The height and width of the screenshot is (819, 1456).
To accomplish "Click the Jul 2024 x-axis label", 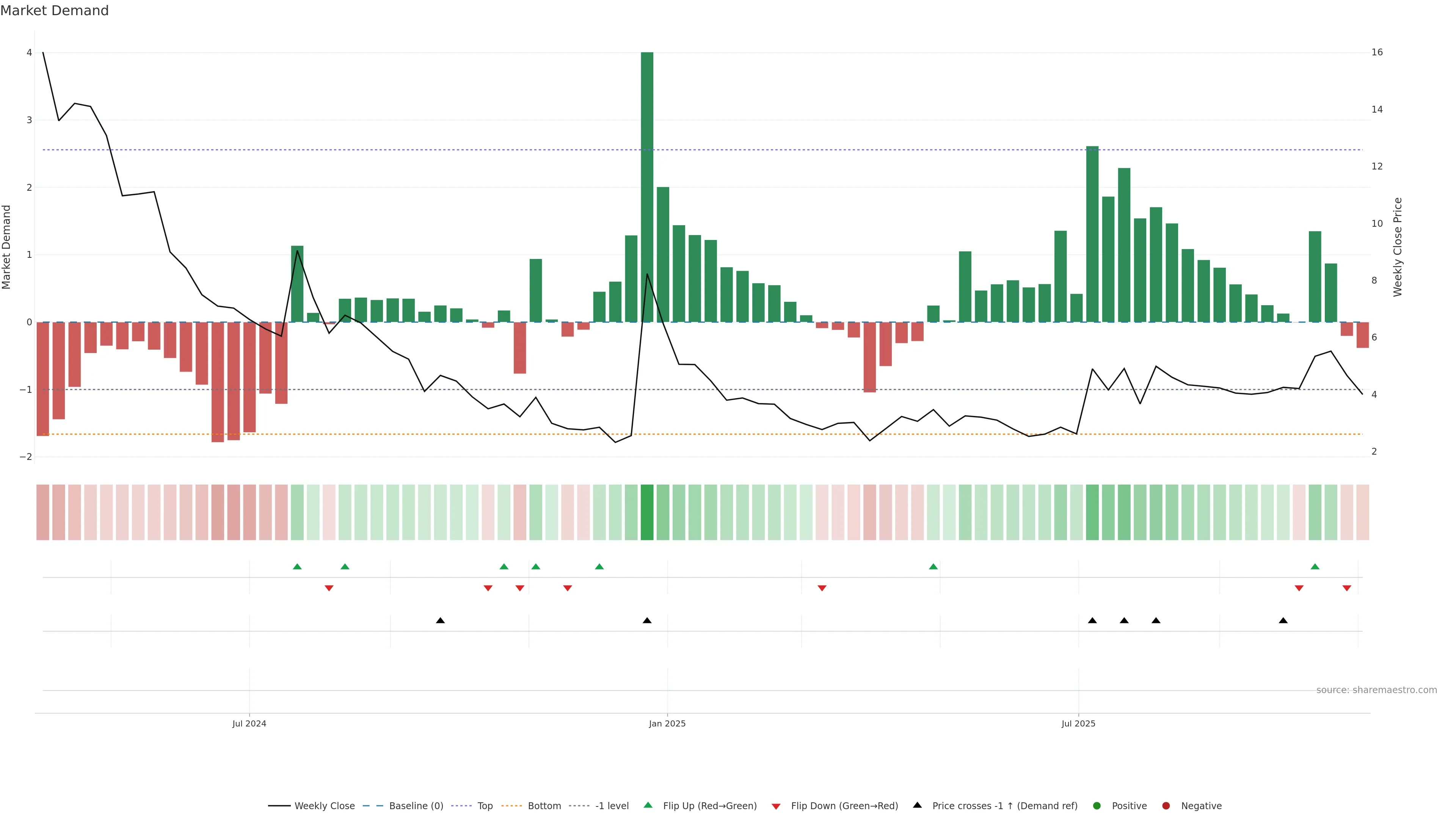I will (249, 723).
